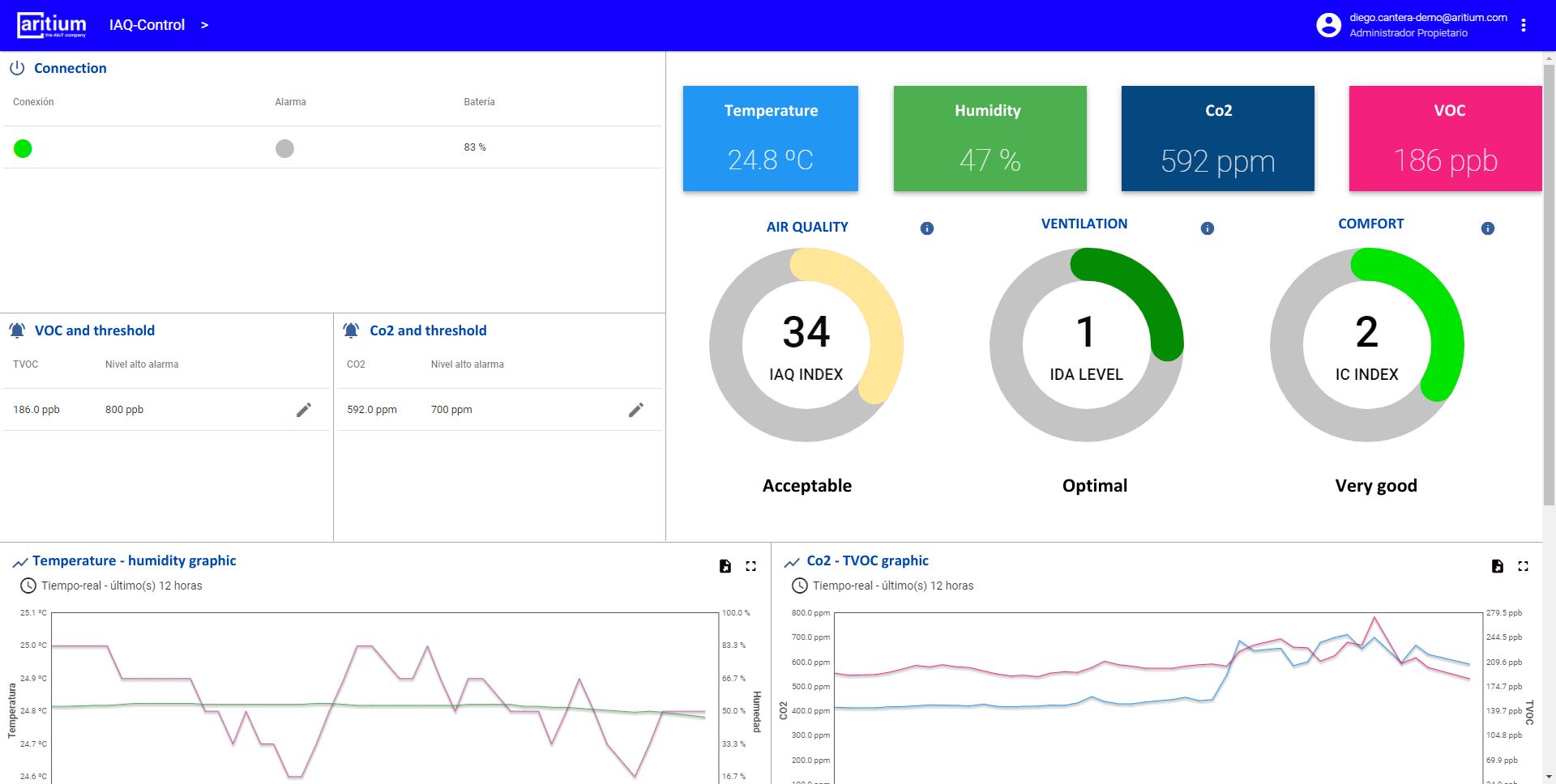Screen dimensions: 1556x784
Task: Expand Co2-TVOC graphic to fullscreen
Action: pyautogui.click(x=1524, y=566)
